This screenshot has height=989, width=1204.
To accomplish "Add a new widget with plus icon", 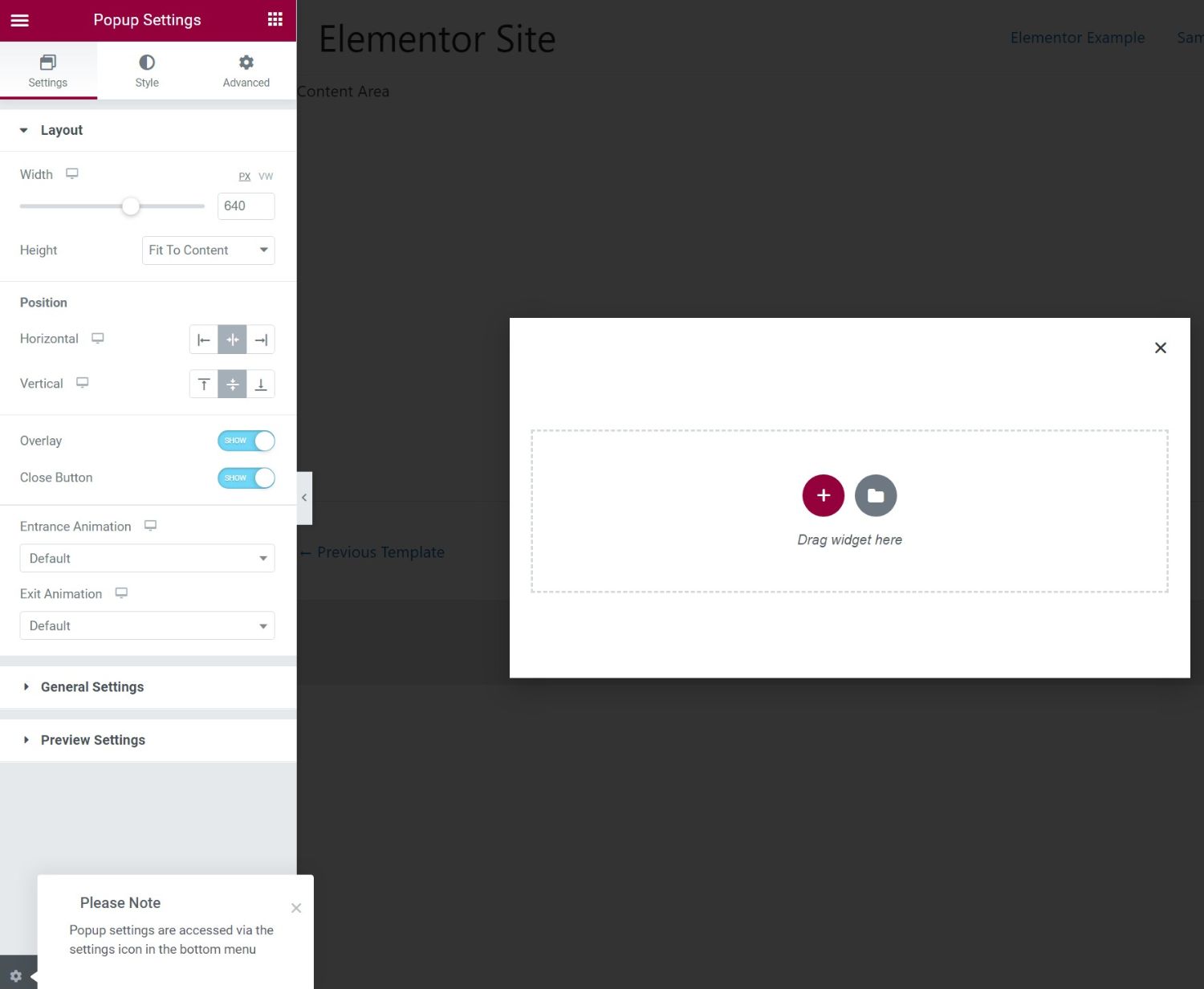I will (x=824, y=495).
